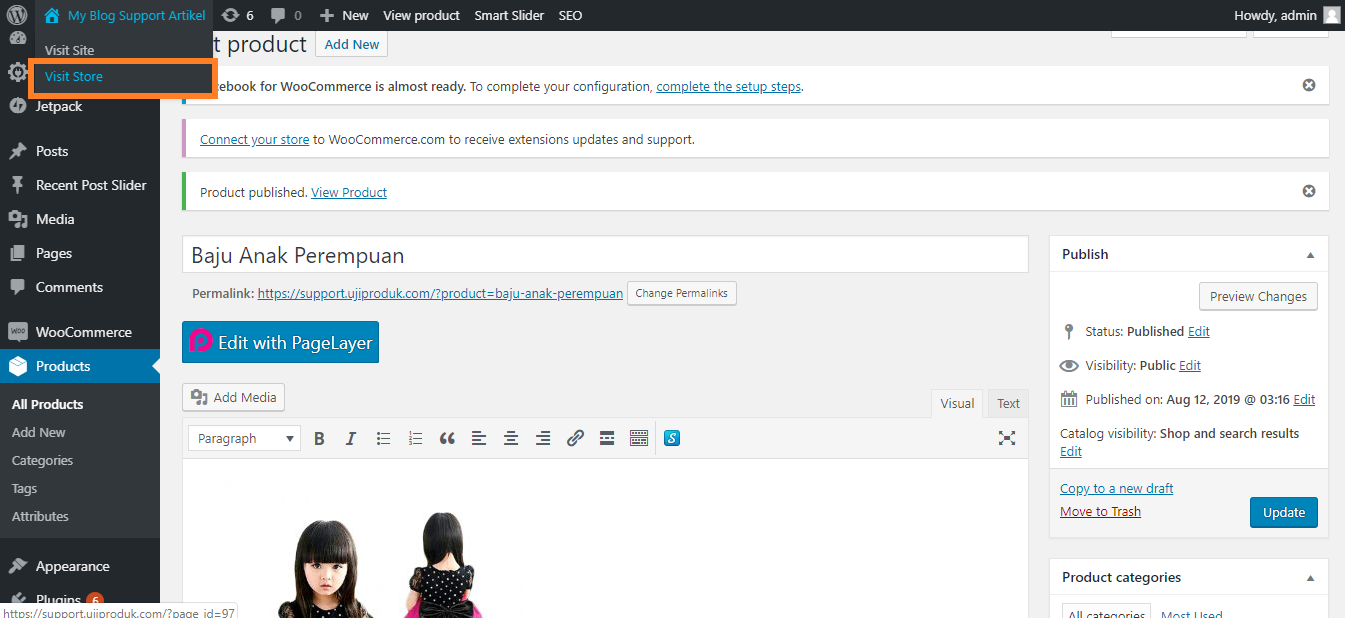Collapse the Product categories panel

[x=1310, y=578]
